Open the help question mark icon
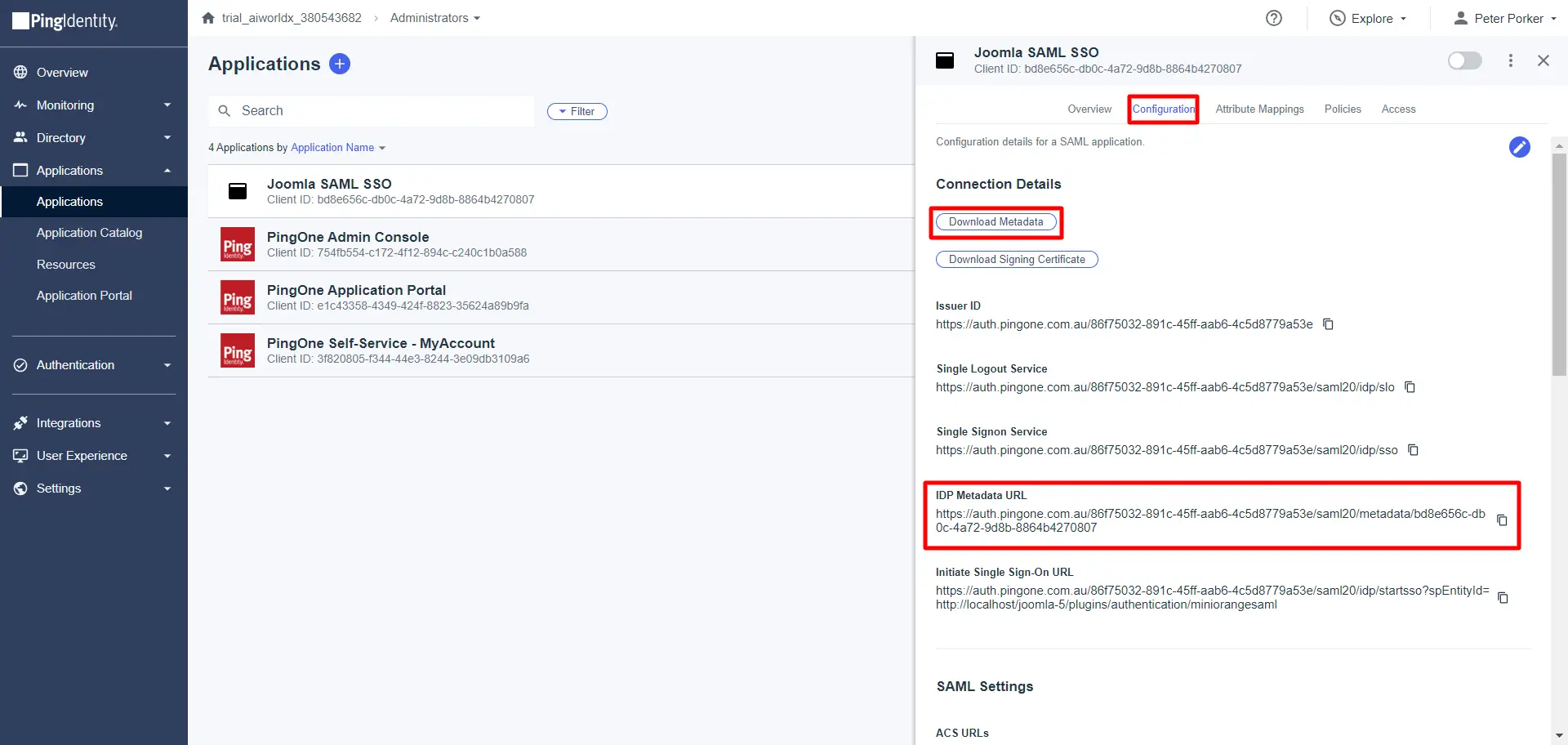 tap(1274, 18)
